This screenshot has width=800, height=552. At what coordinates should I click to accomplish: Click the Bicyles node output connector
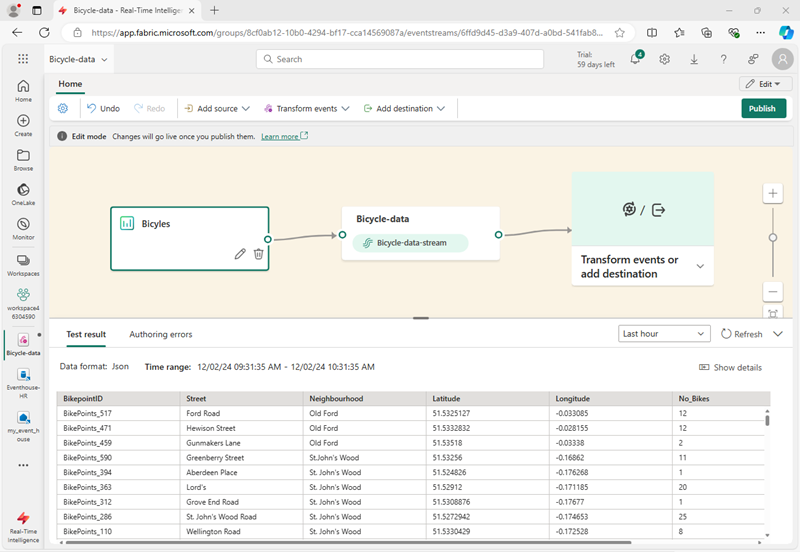[267, 239]
